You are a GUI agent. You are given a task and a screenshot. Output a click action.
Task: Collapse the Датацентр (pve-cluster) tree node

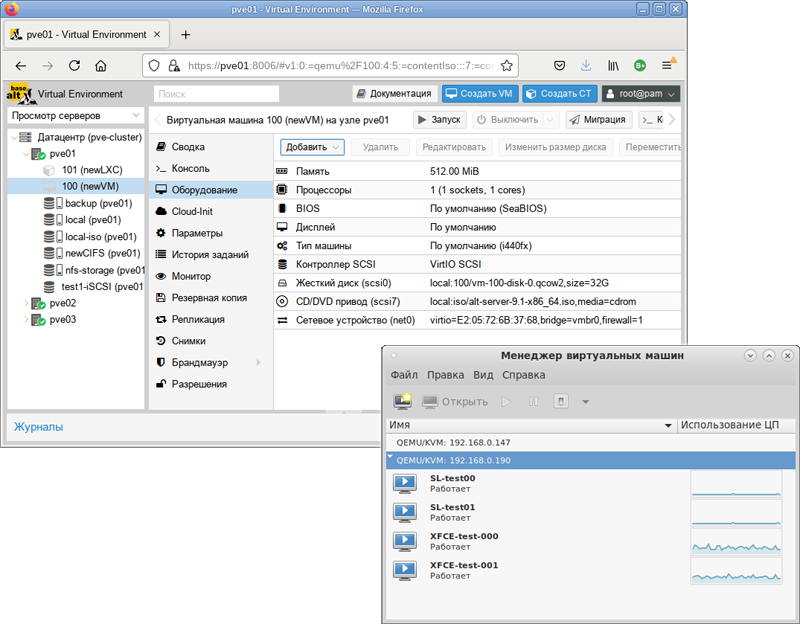(14, 137)
